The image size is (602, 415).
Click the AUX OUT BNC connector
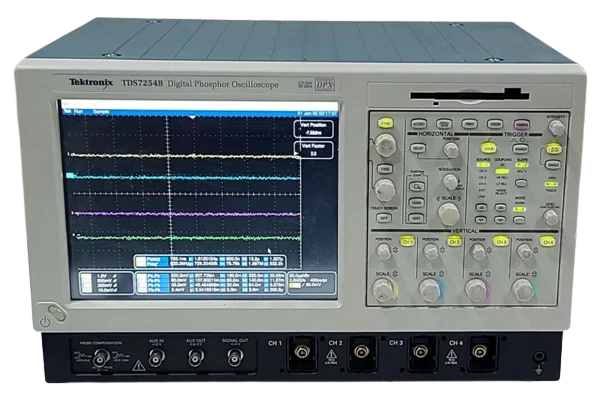(x=196, y=359)
